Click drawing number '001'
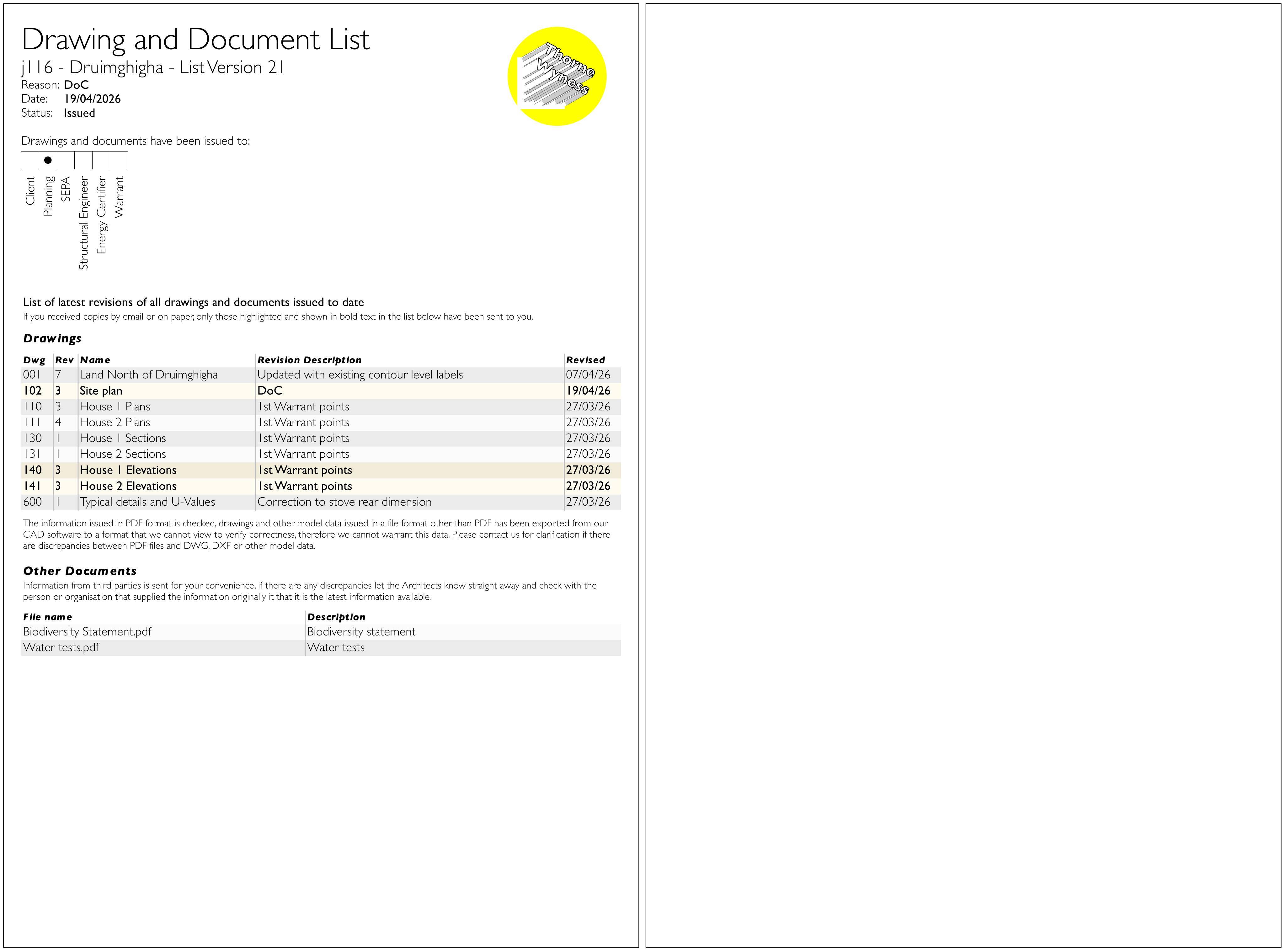Image resolution: width=1285 pixels, height=952 pixels. 32,375
